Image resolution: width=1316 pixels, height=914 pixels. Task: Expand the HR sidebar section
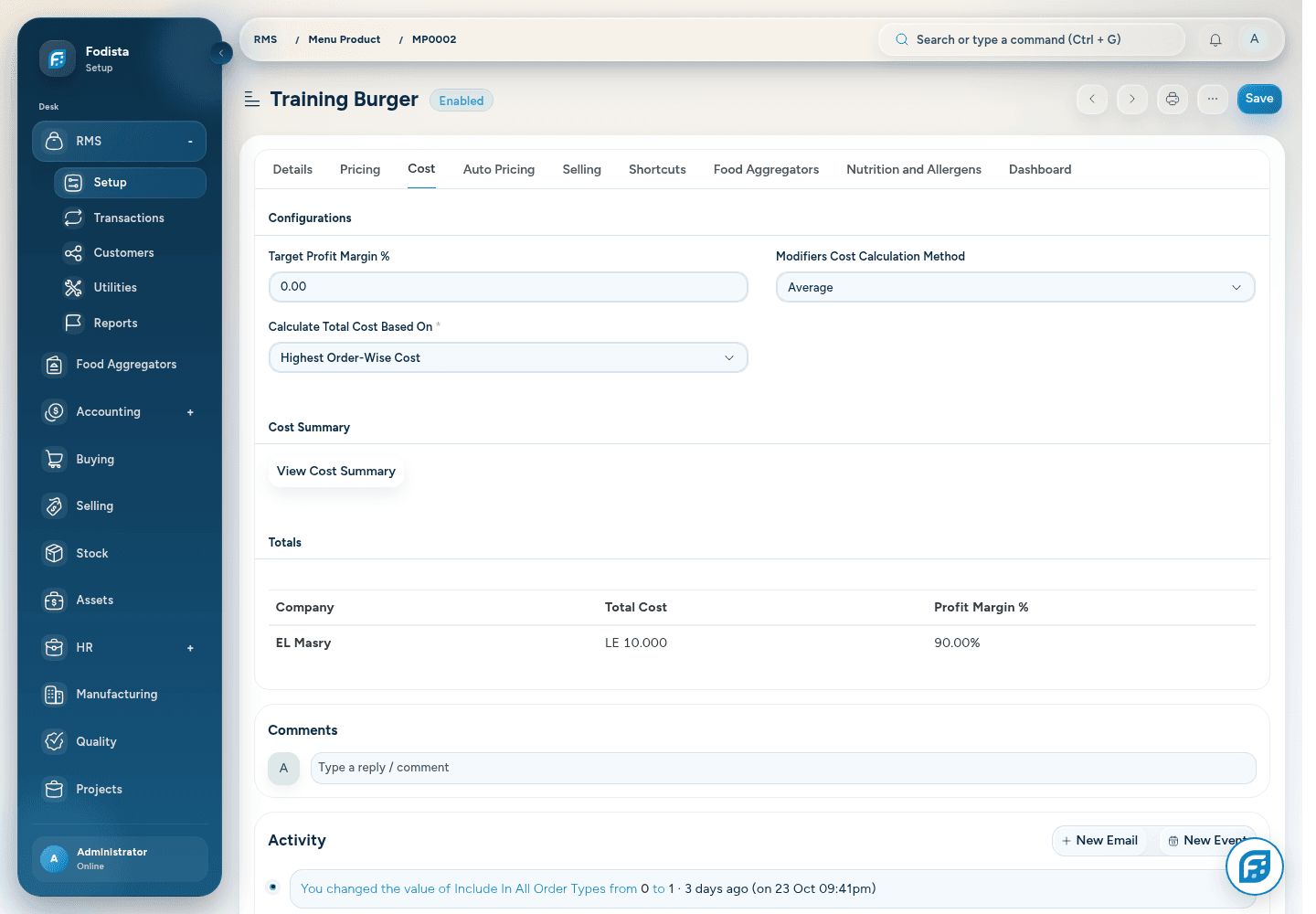pos(190,648)
